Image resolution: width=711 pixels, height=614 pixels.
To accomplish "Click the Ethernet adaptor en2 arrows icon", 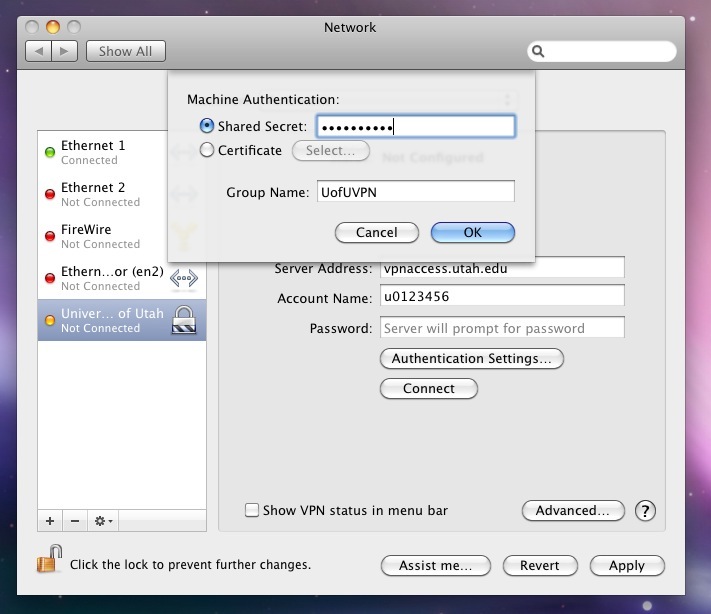I will 184,278.
